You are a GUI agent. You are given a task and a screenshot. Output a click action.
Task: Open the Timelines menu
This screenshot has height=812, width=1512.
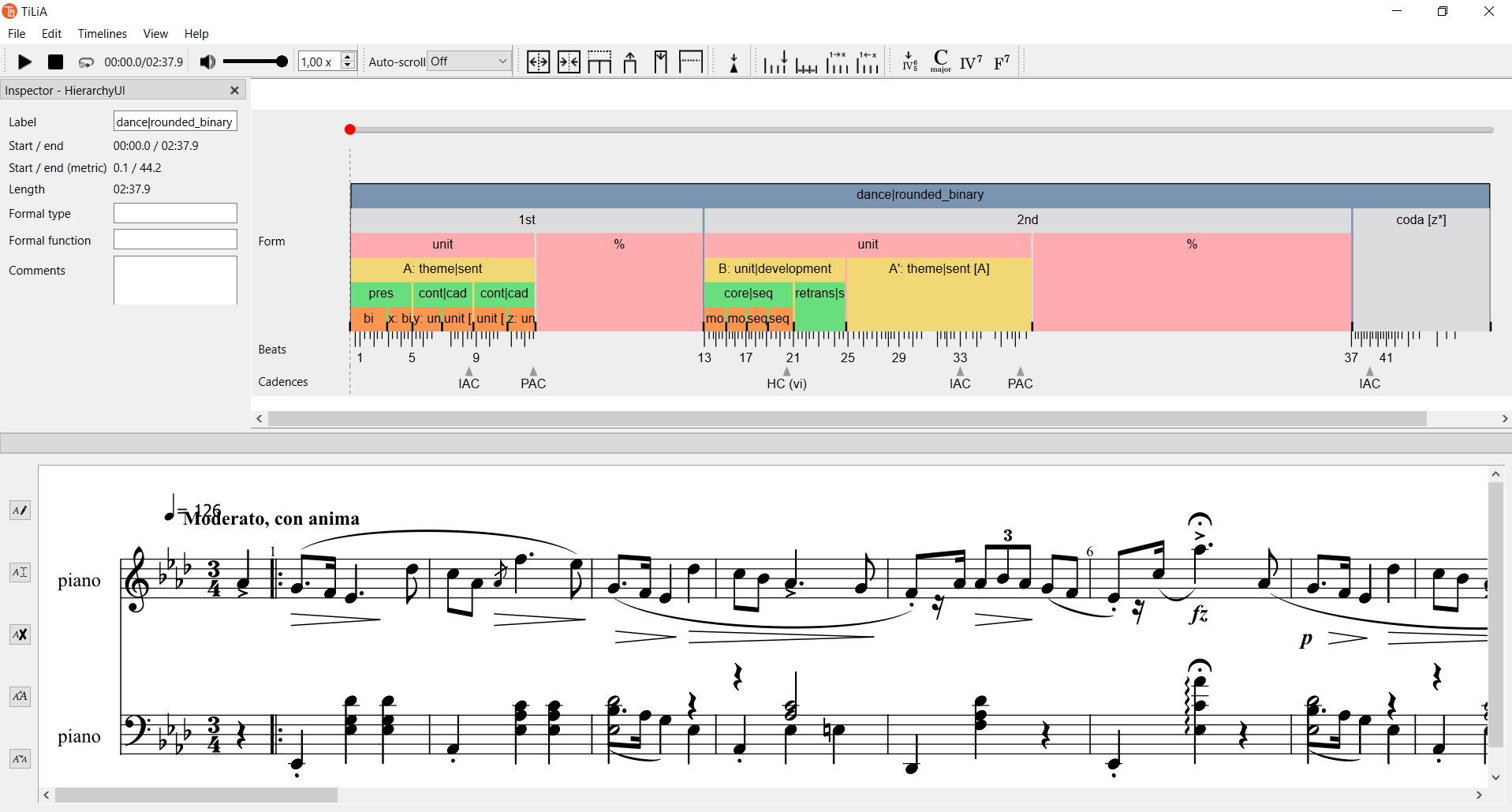coord(102,33)
